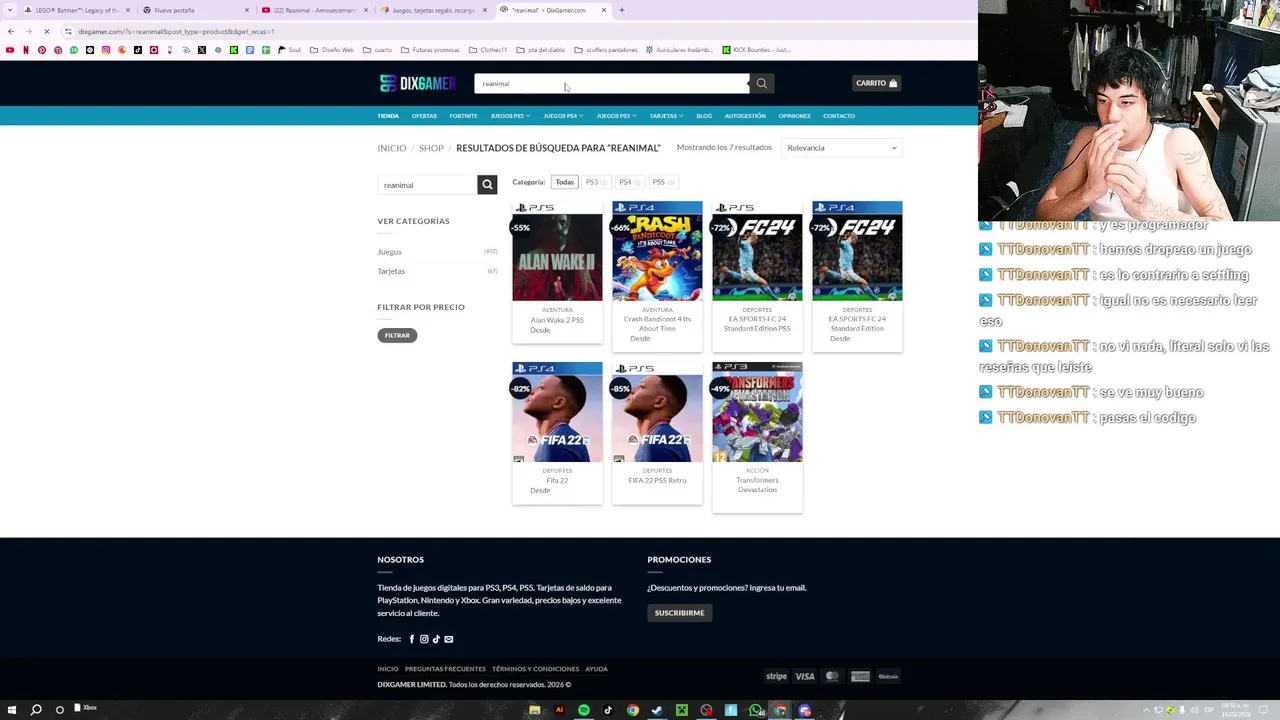Click the Filtrar price button

point(397,335)
